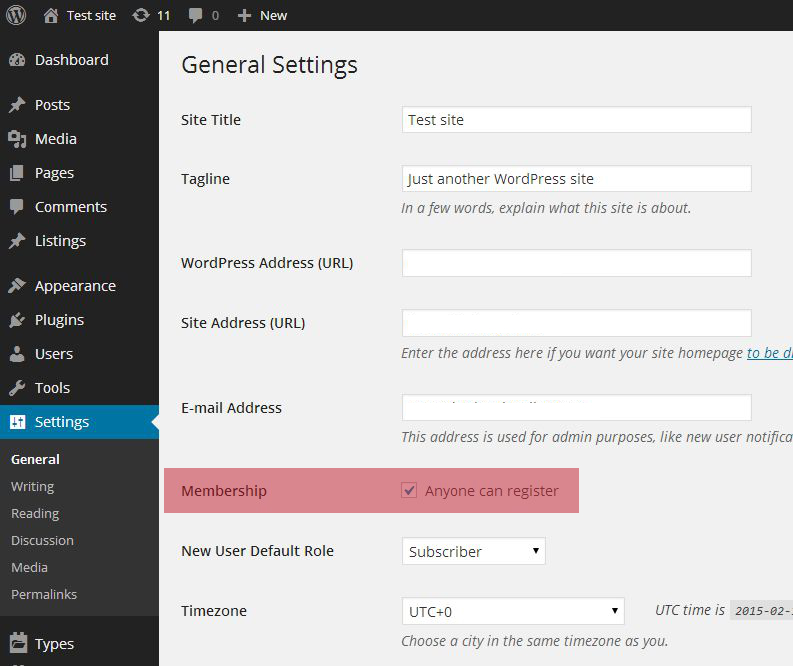The image size is (793, 666).
Task: Click the 'Choose a city in the same timezone' text
Action: 535,641
